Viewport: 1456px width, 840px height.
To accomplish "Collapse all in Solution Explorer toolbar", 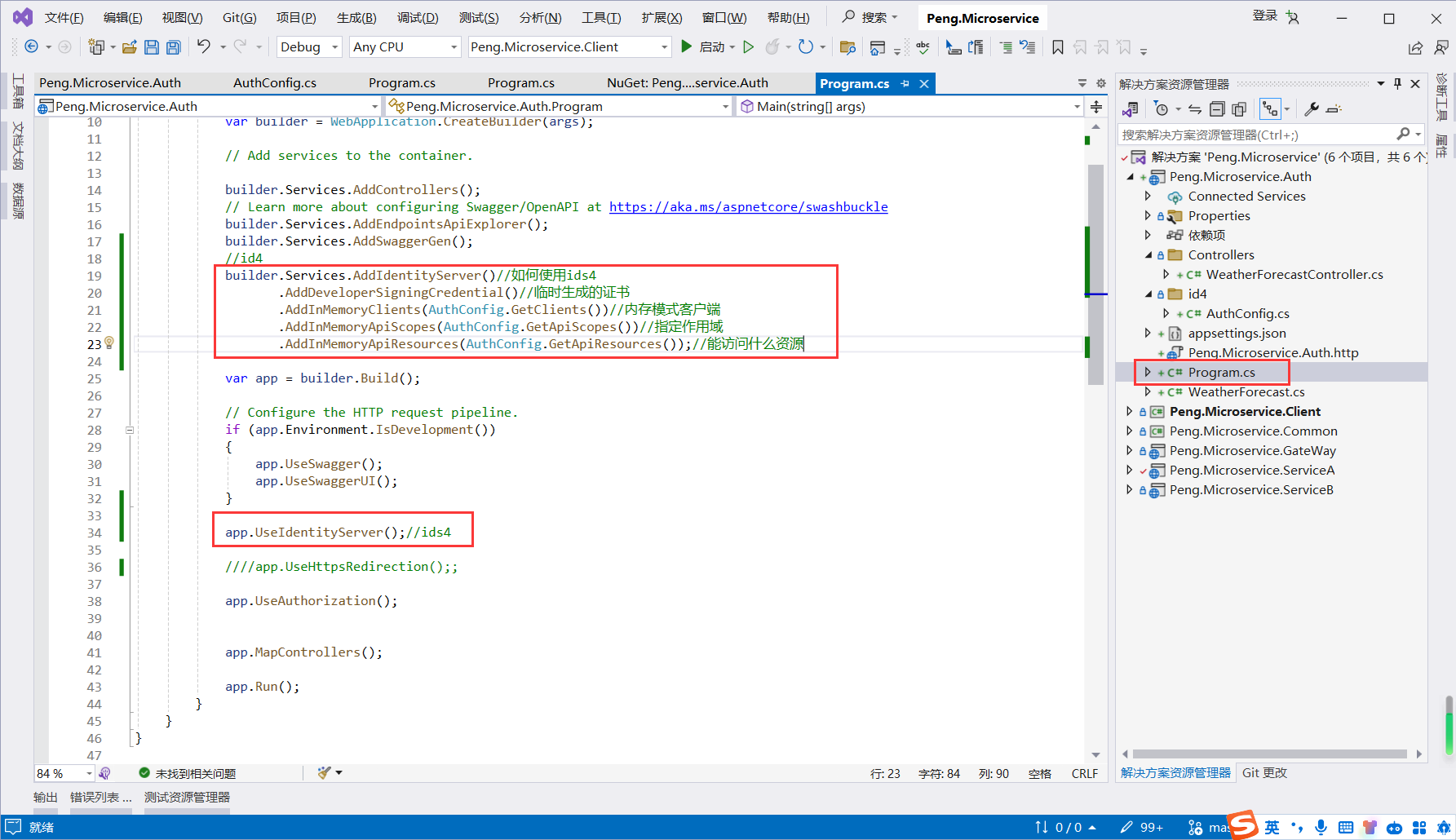I will click(1217, 109).
